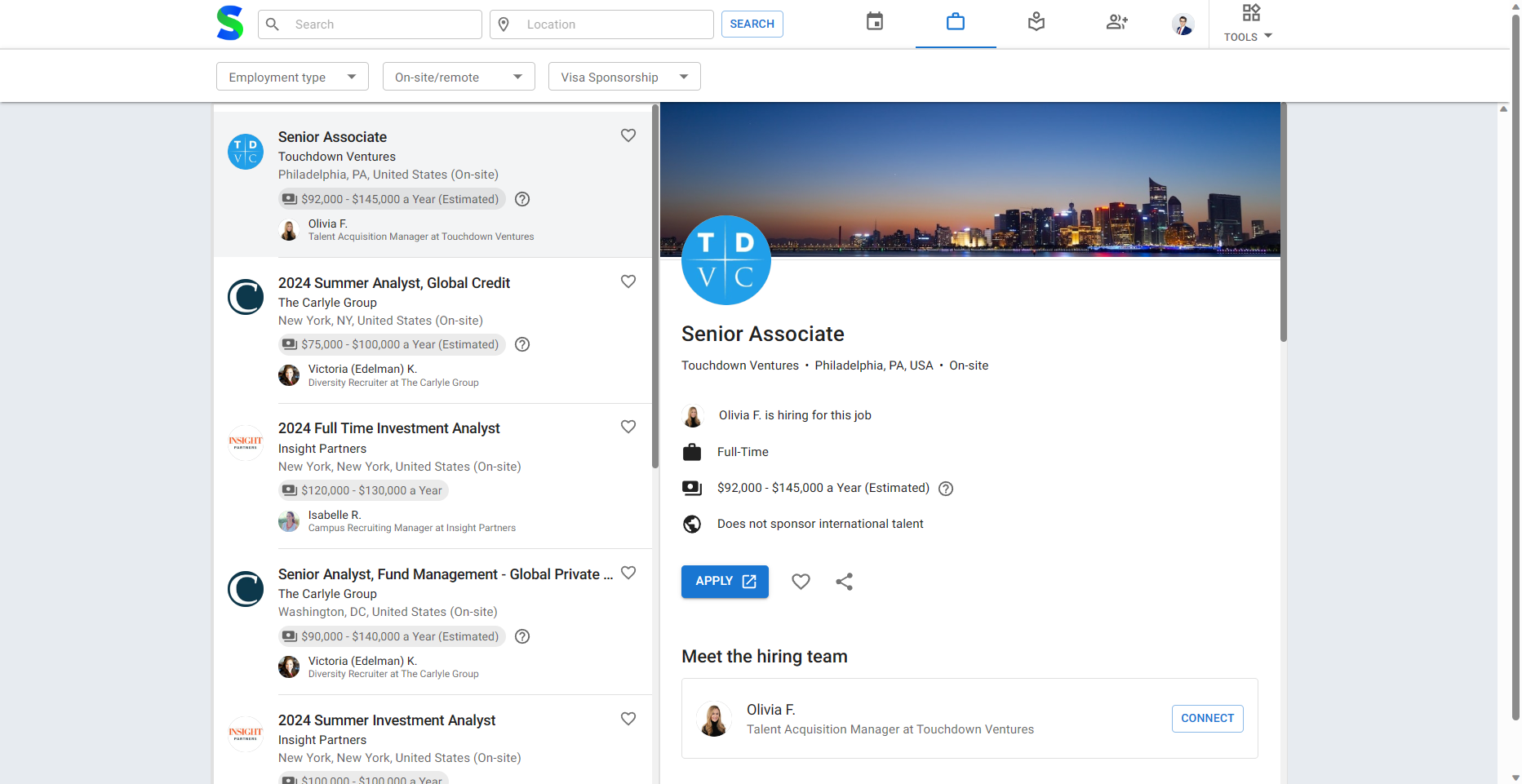Click 'Olivia F. is hiring for this job'
Viewport: 1522px width, 784px height.
pos(795,415)
